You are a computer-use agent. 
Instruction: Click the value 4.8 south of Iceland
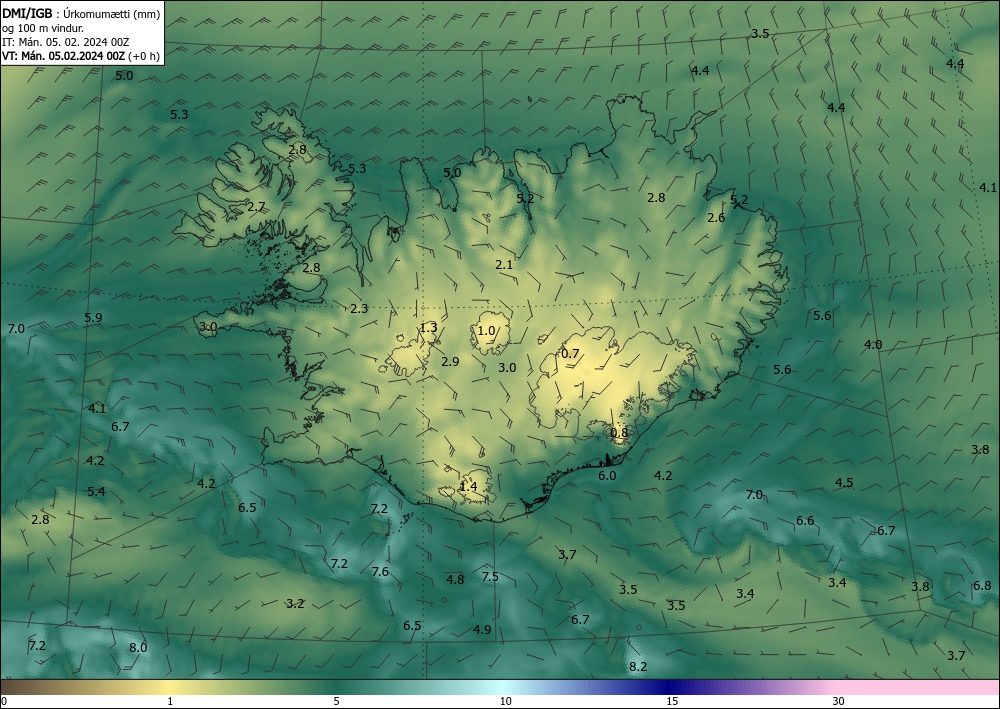(455, 580)
